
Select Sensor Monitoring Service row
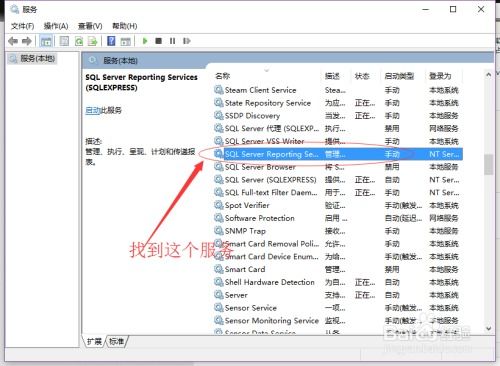tap(338, 320)
